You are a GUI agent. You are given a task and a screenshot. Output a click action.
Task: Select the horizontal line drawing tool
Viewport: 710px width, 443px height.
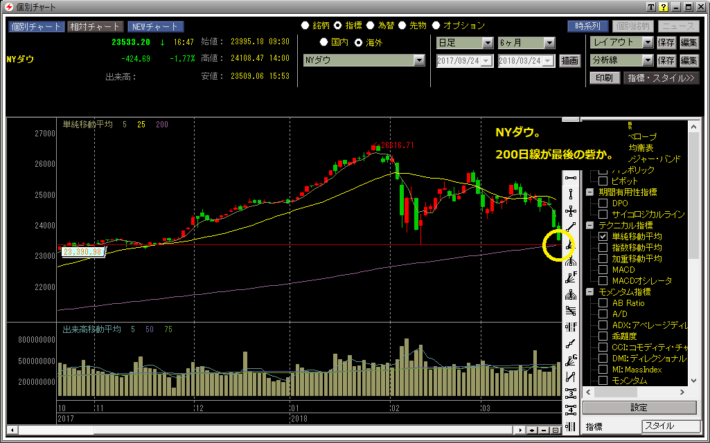pyautogui.click(x=571, y=178)
